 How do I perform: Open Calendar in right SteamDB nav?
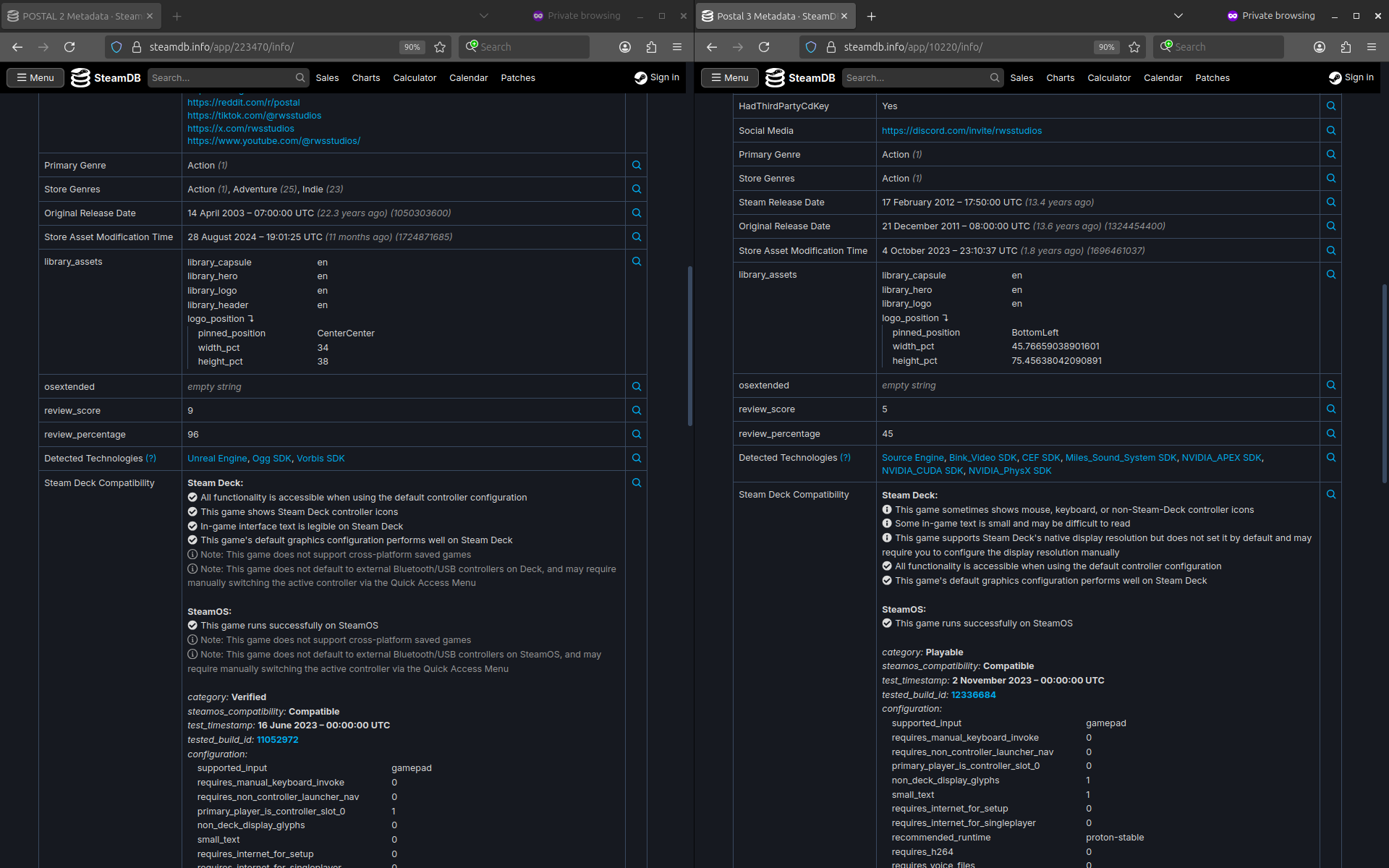1163,78
